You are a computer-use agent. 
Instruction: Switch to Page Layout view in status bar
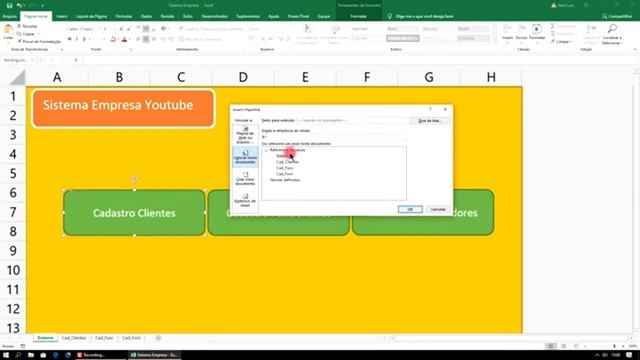click(x=564, y=346)
